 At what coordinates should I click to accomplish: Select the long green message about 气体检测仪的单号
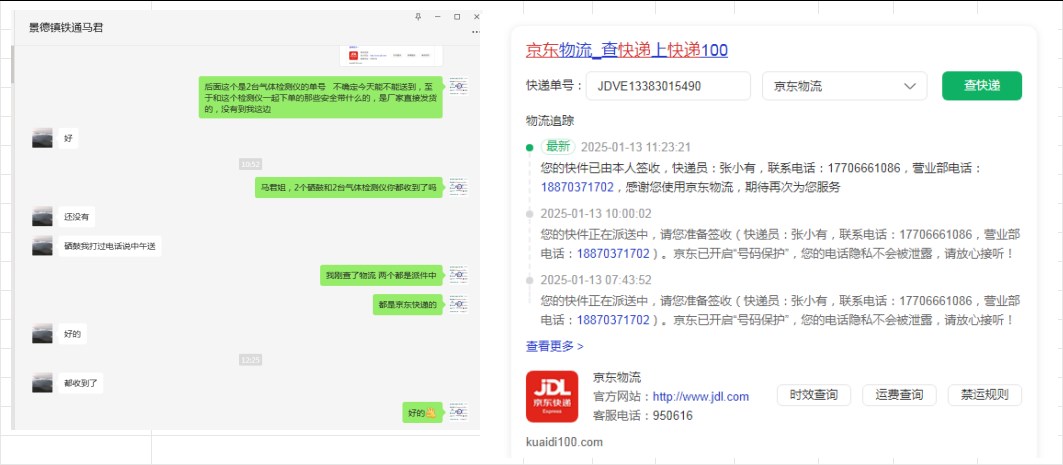321,97
